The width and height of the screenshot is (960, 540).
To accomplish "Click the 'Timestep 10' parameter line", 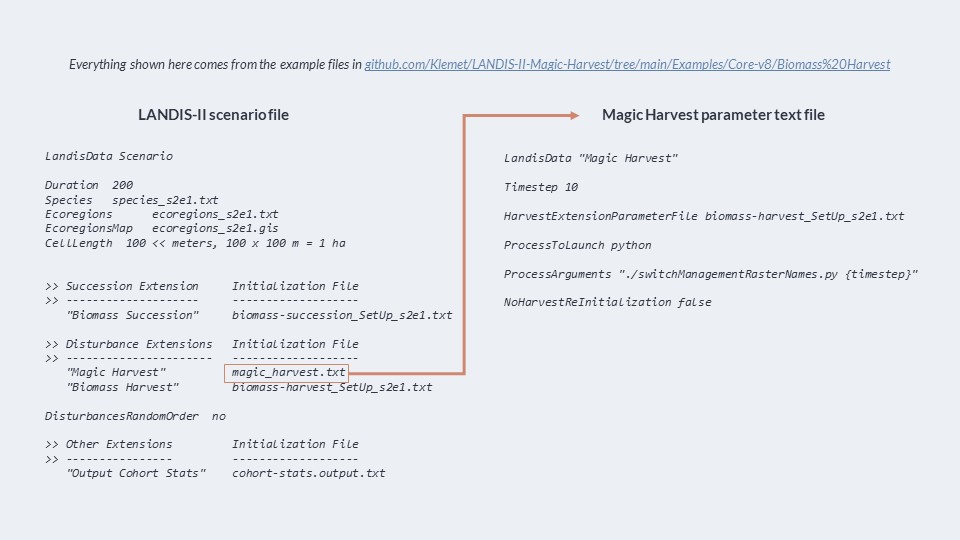I will click(541, 187).
